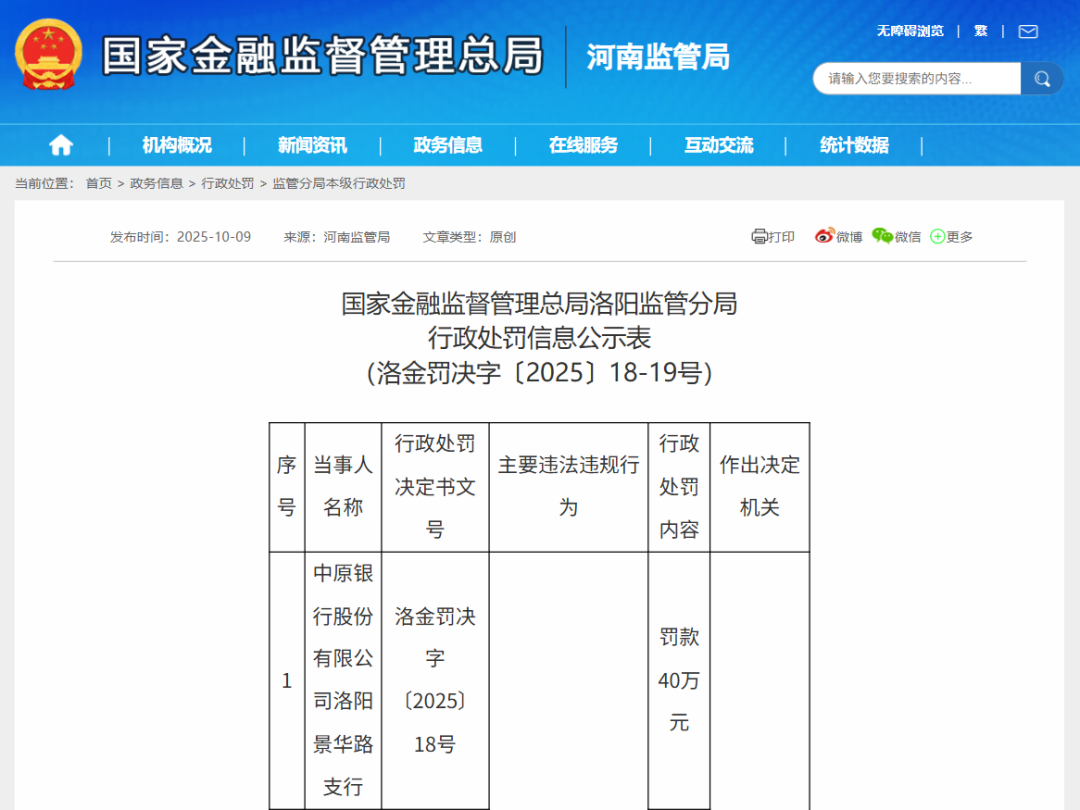This screenshot has width=1080, height=810.
Task: Select the 洛金罚决字〔2025〕18号 cell
Action: point(435,681)
